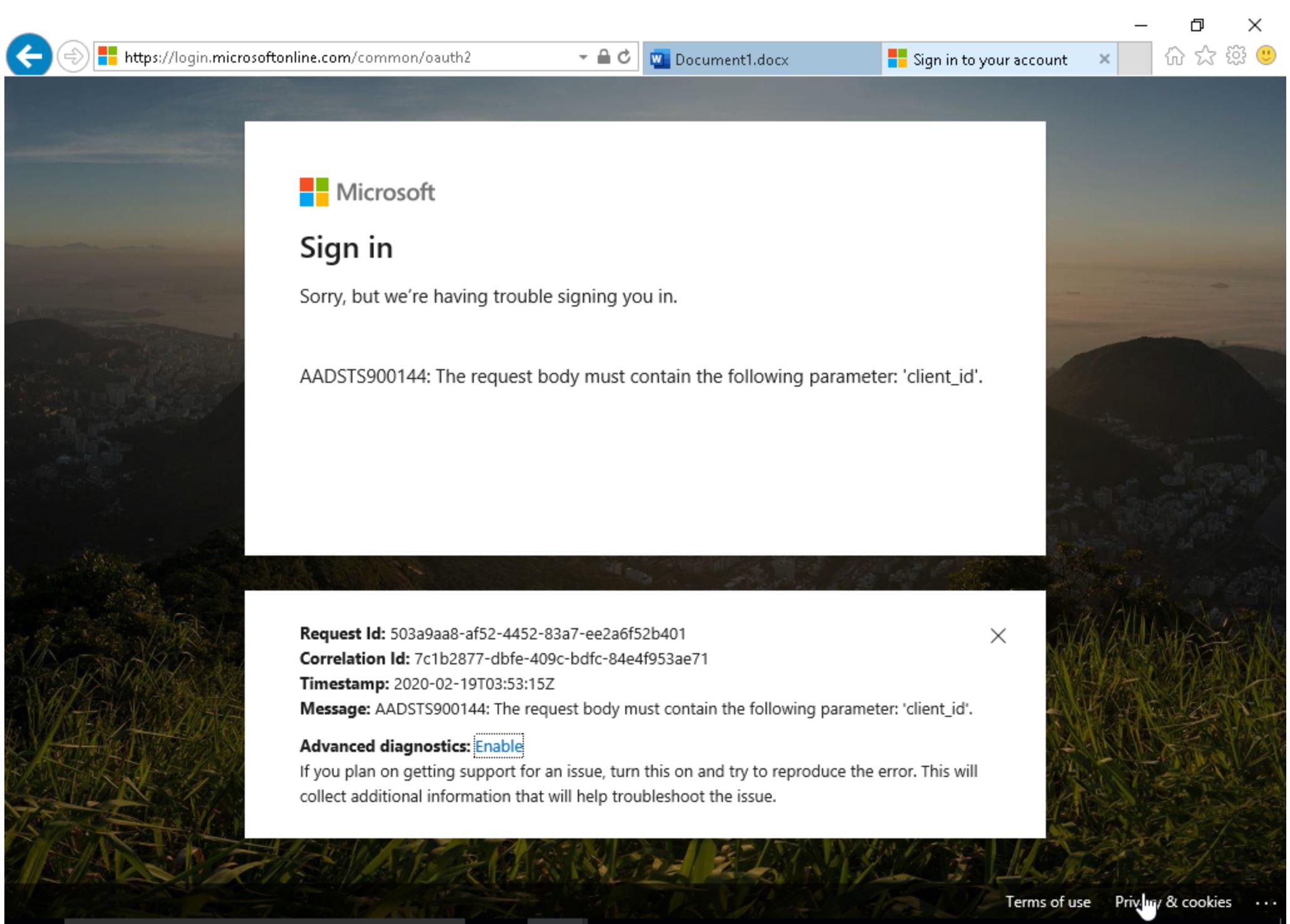Expand the address bar autocomplete dropdown

point(583,57)
